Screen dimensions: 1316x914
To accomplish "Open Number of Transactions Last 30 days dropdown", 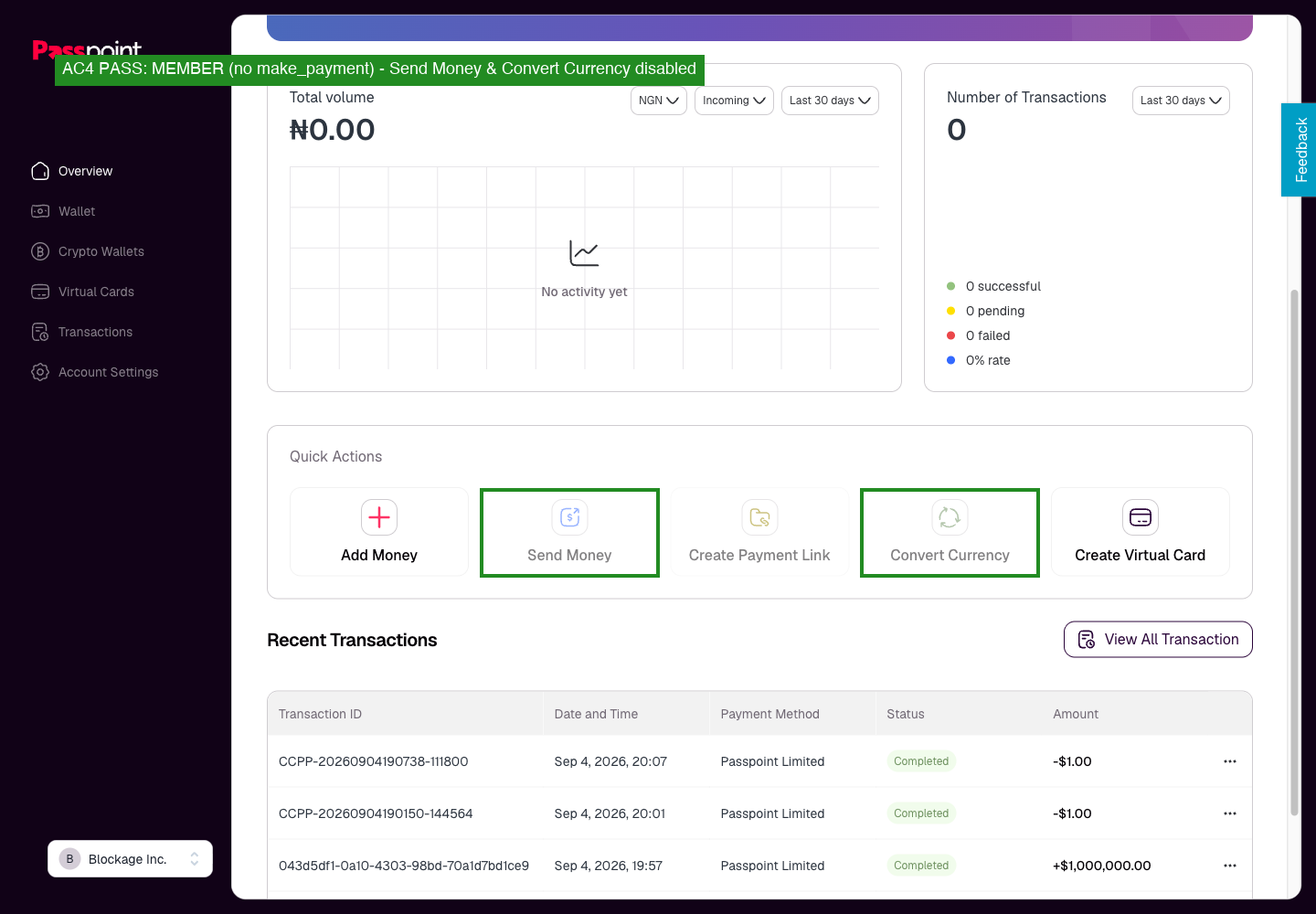I will [1181, 101].
